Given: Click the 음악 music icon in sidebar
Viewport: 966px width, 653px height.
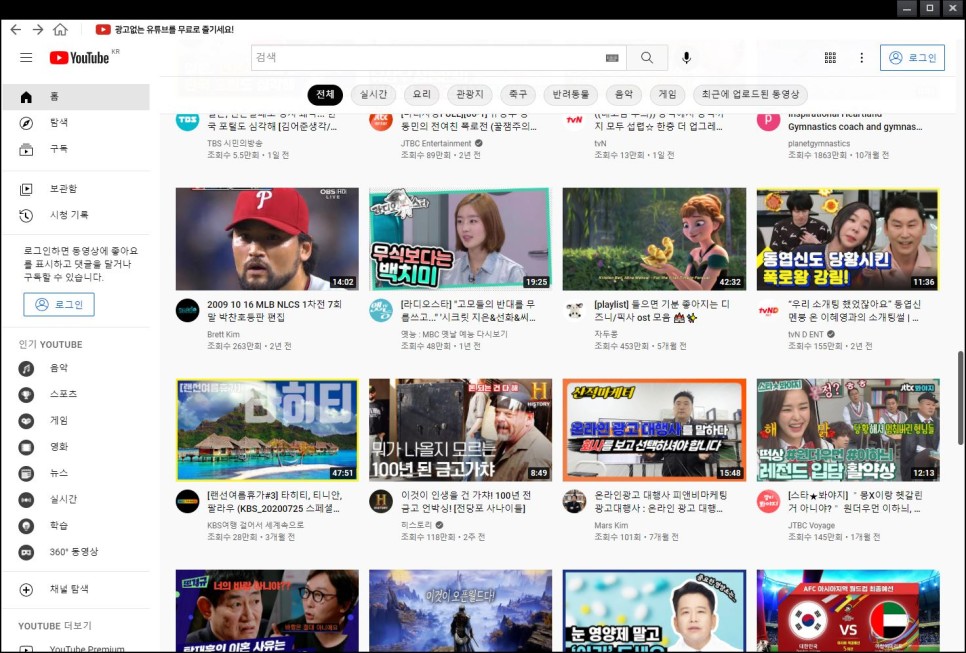Looking at the screenshot, I should click(26, 368).
